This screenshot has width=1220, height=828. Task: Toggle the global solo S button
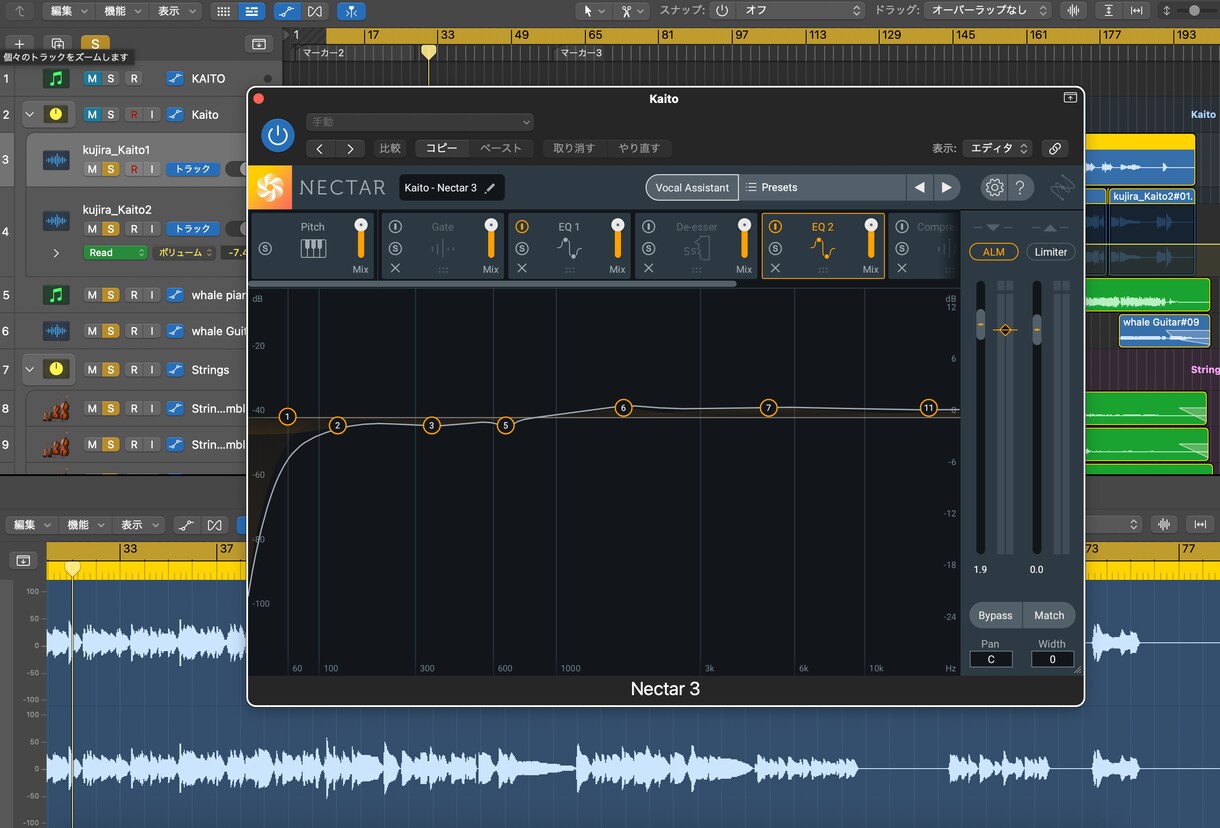(x=95, y=44)
